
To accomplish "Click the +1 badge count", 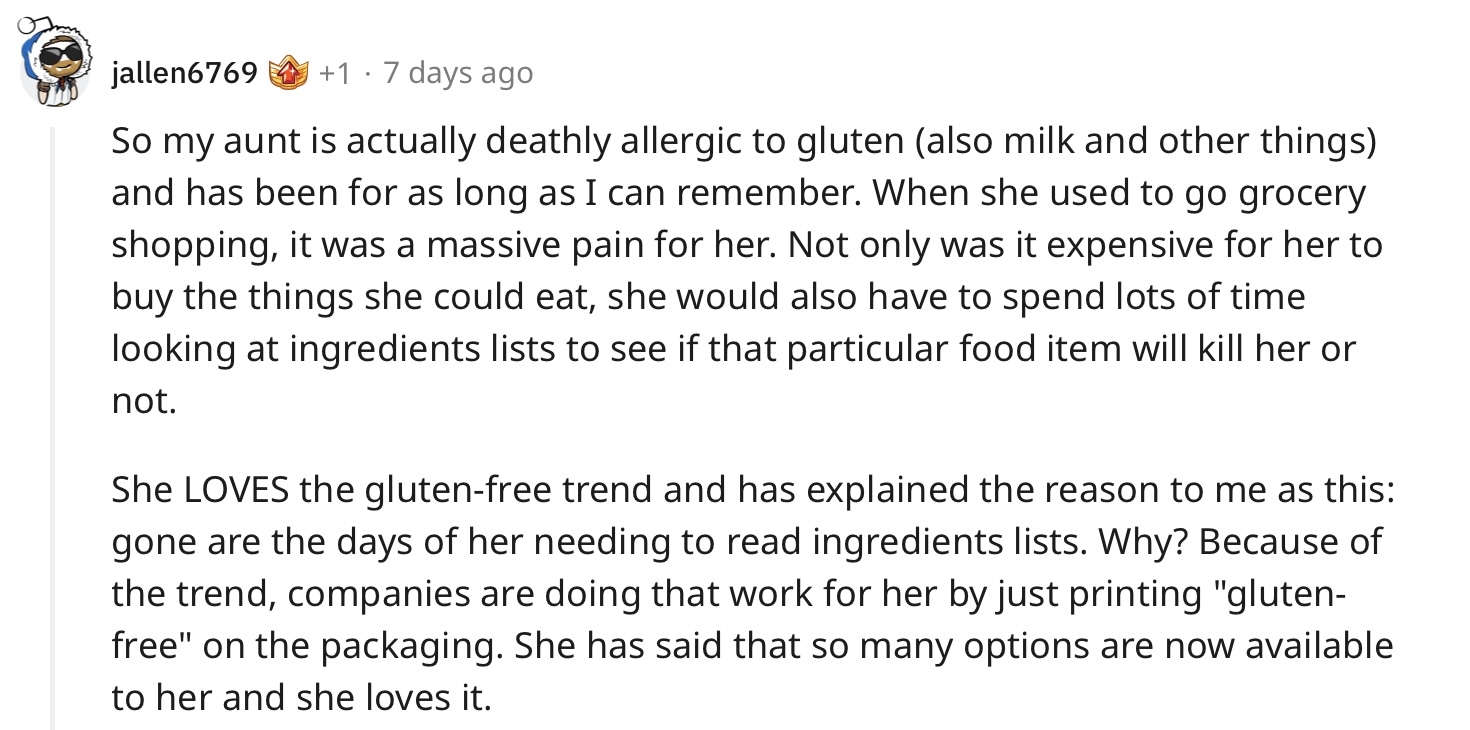I will coord(335,73).
